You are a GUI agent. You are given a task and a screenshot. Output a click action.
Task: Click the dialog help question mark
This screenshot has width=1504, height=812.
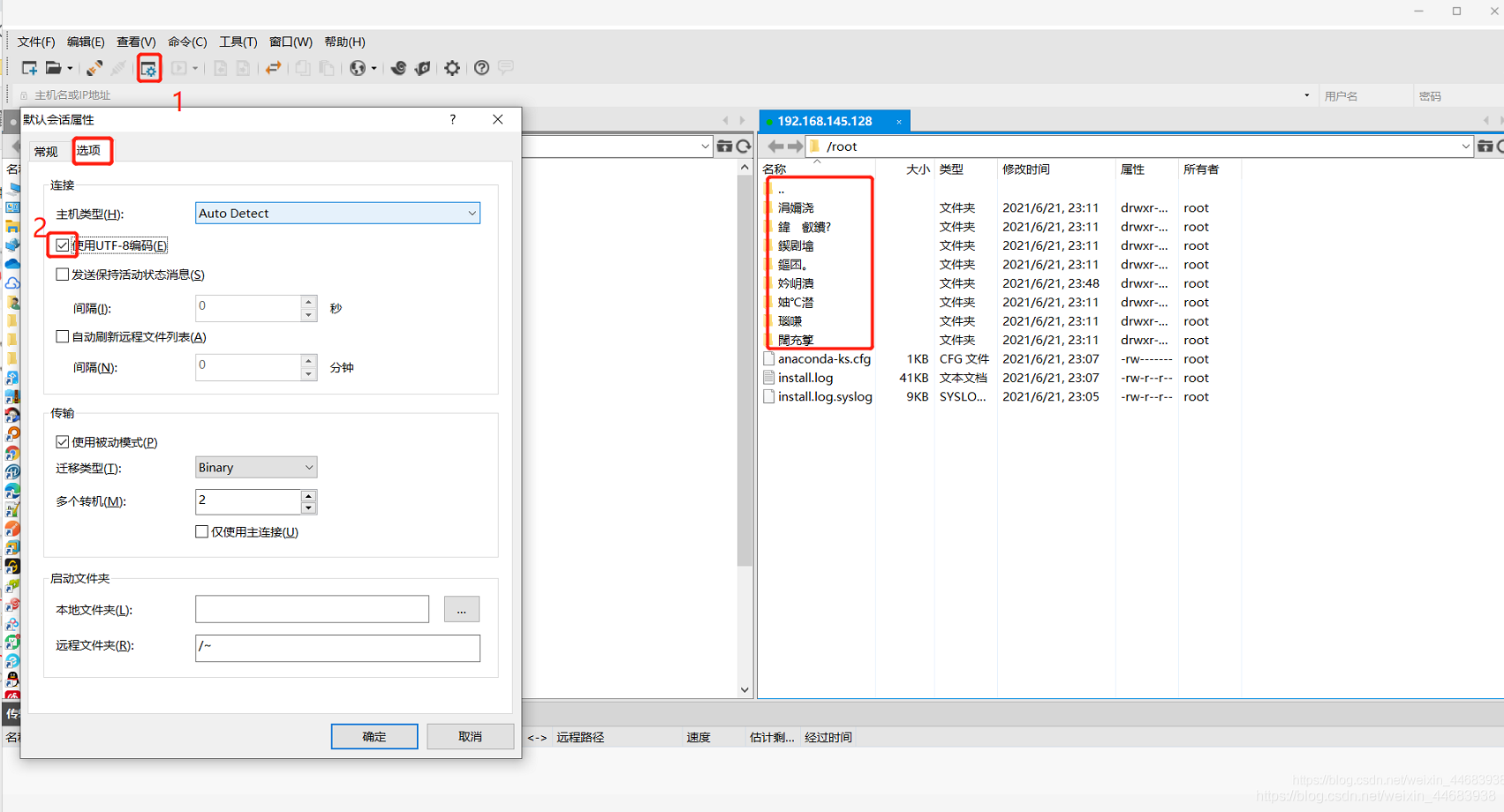coord(453,119)
